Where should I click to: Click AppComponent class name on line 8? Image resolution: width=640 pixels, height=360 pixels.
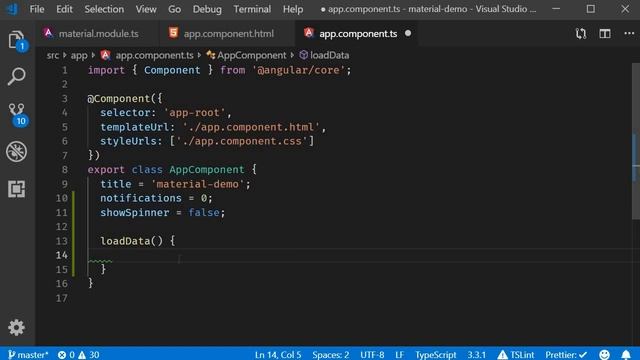[207, 169]
